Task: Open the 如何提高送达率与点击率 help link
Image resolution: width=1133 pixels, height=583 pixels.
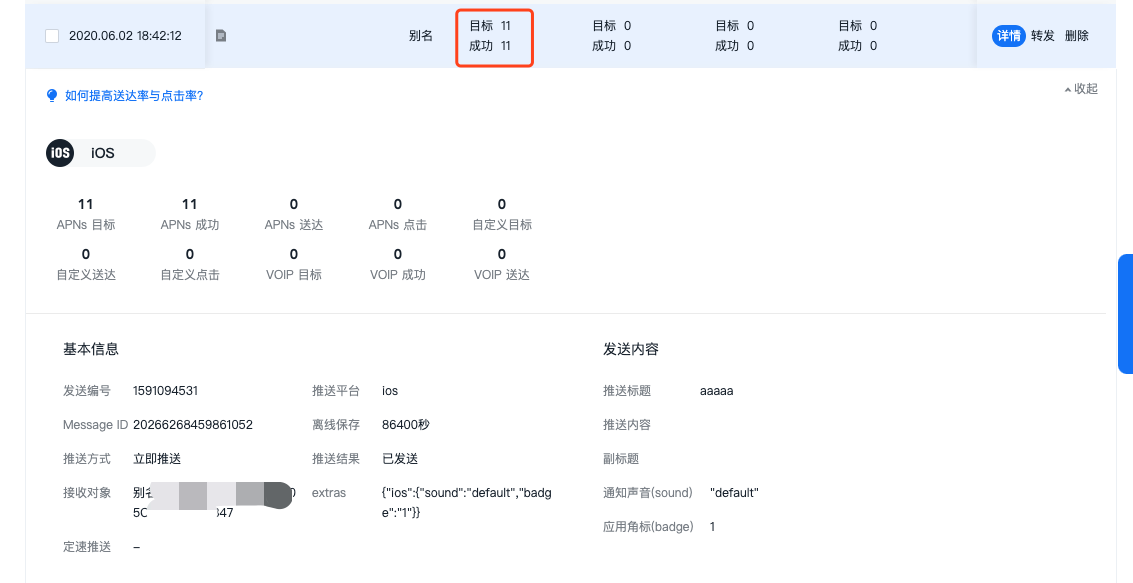Action: [134, 96]
